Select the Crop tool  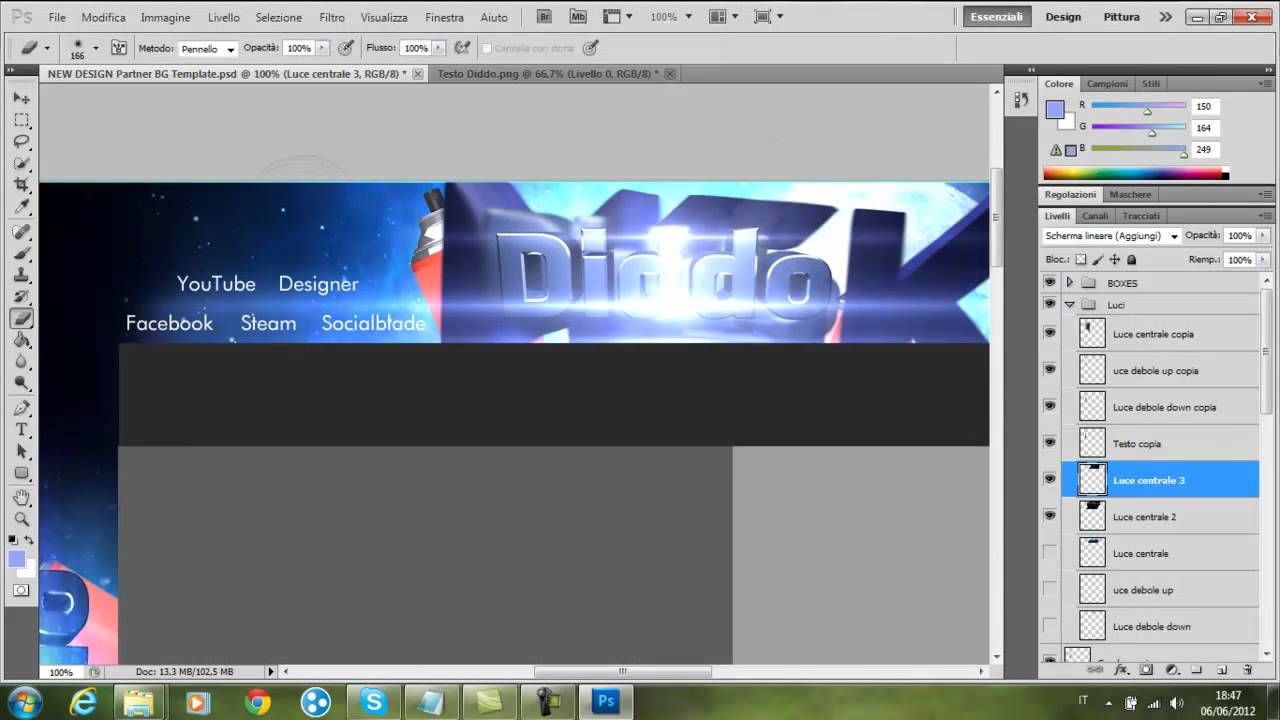22,186
